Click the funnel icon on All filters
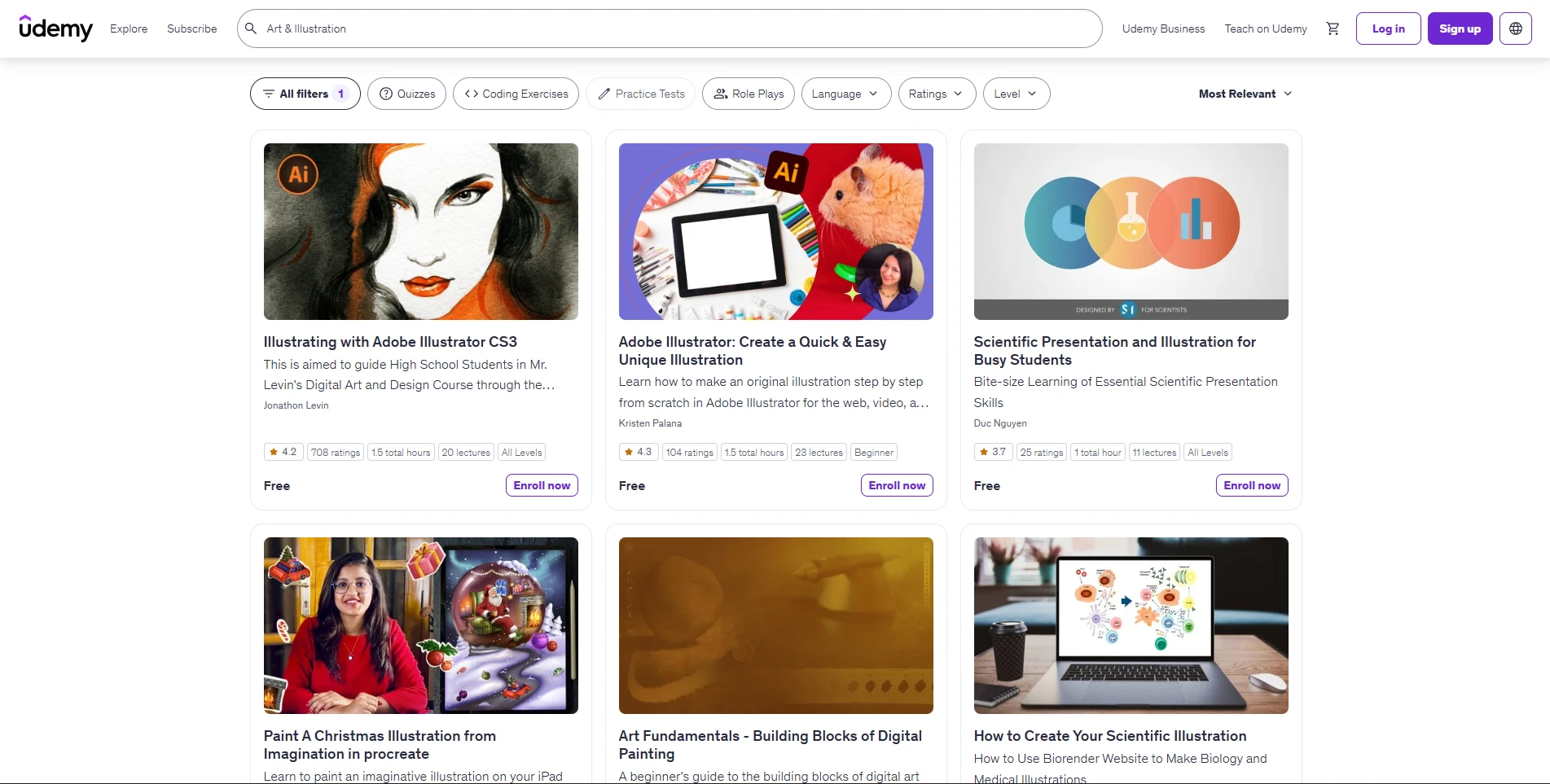Screen dimensions: 1550x784 coord(269,94)
